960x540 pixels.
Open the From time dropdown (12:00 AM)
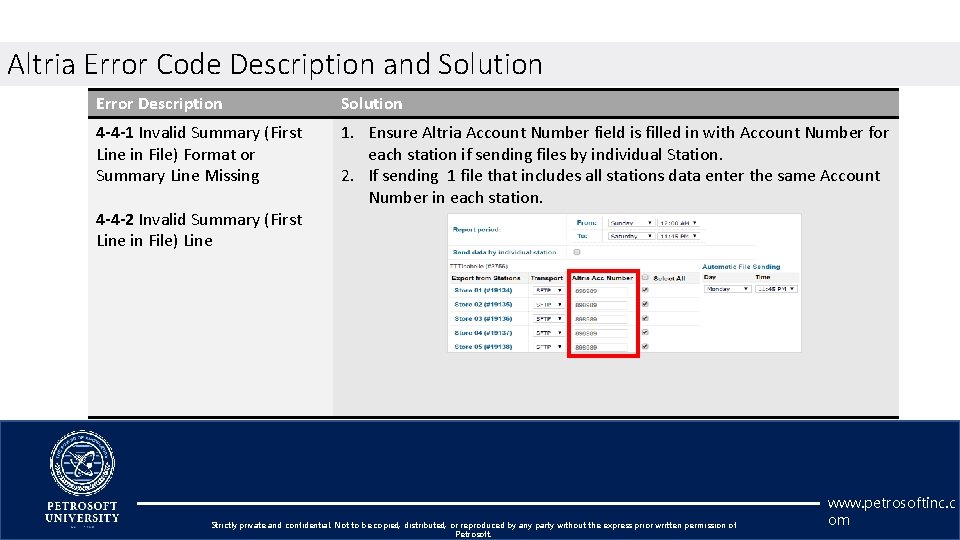pos(678,223)
